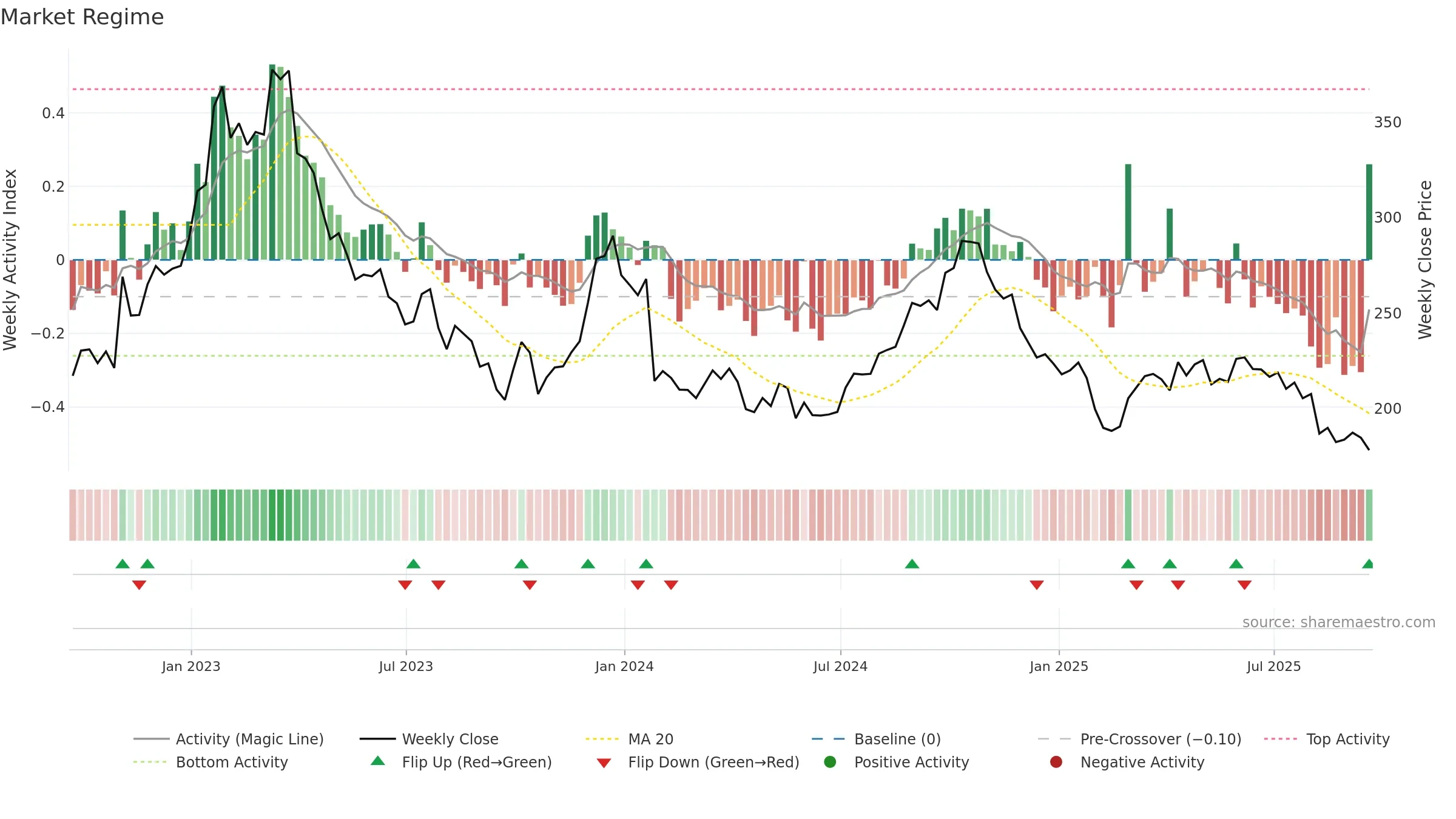Click the Jan 2025 axis label
Viewport: 1456px width, 819px height.
[x=1059, y=666]
